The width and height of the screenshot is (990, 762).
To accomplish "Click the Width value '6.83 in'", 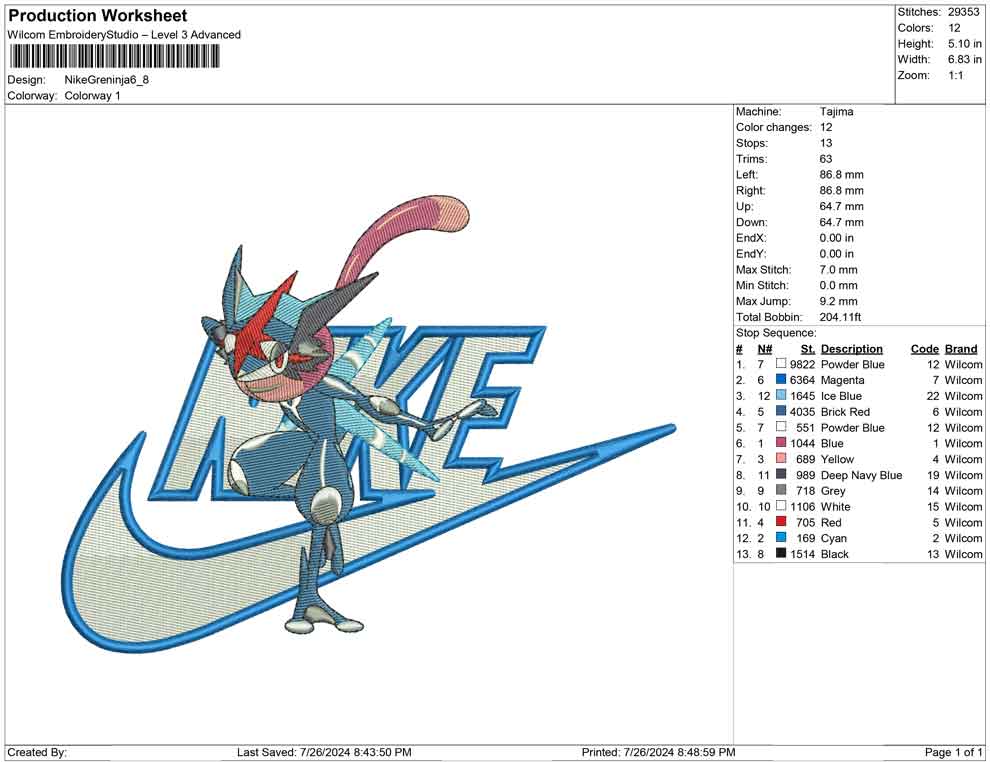I will coord(964,59).
